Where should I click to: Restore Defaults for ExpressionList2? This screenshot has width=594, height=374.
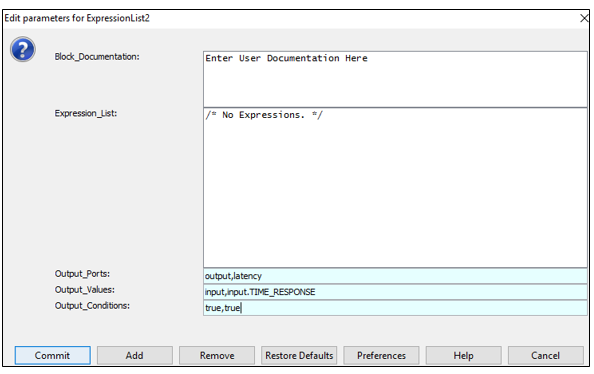[x=299, y=355]
